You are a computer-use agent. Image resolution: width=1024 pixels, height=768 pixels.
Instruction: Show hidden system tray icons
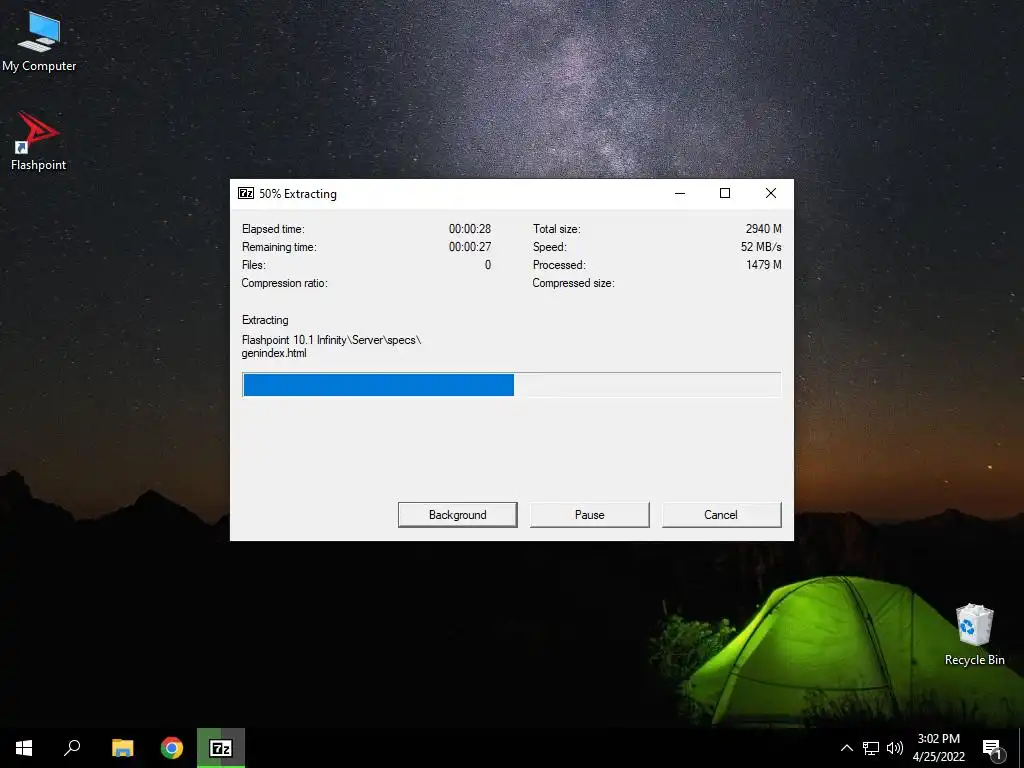coord(846,748)
